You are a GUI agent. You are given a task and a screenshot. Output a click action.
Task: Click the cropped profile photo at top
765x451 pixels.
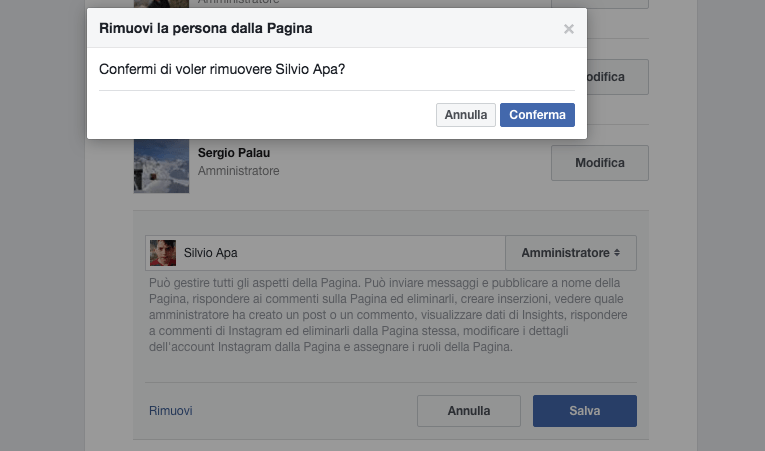click(x=161, y=4)
